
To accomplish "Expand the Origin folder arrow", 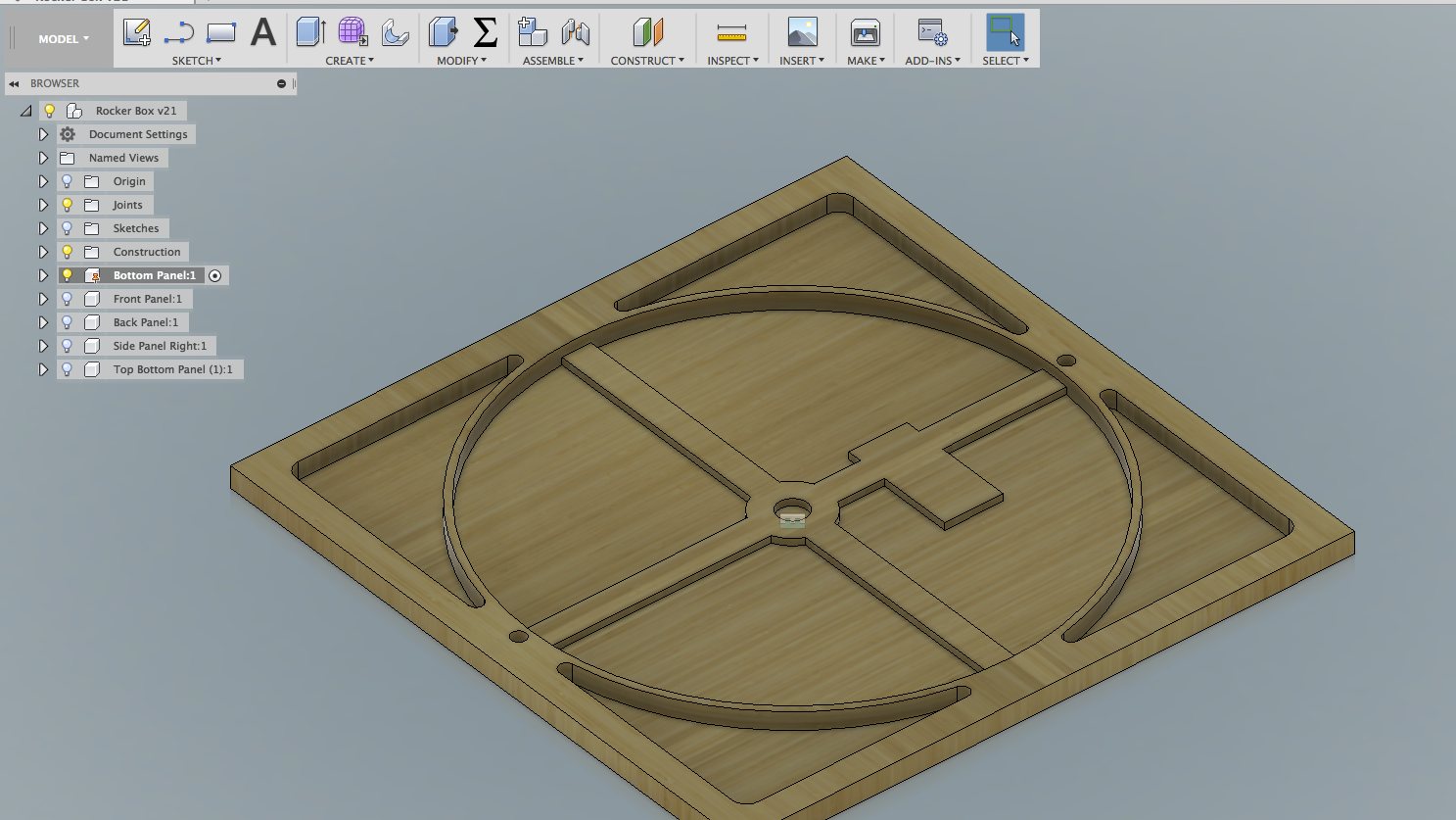I will click(x=43, y=181).
